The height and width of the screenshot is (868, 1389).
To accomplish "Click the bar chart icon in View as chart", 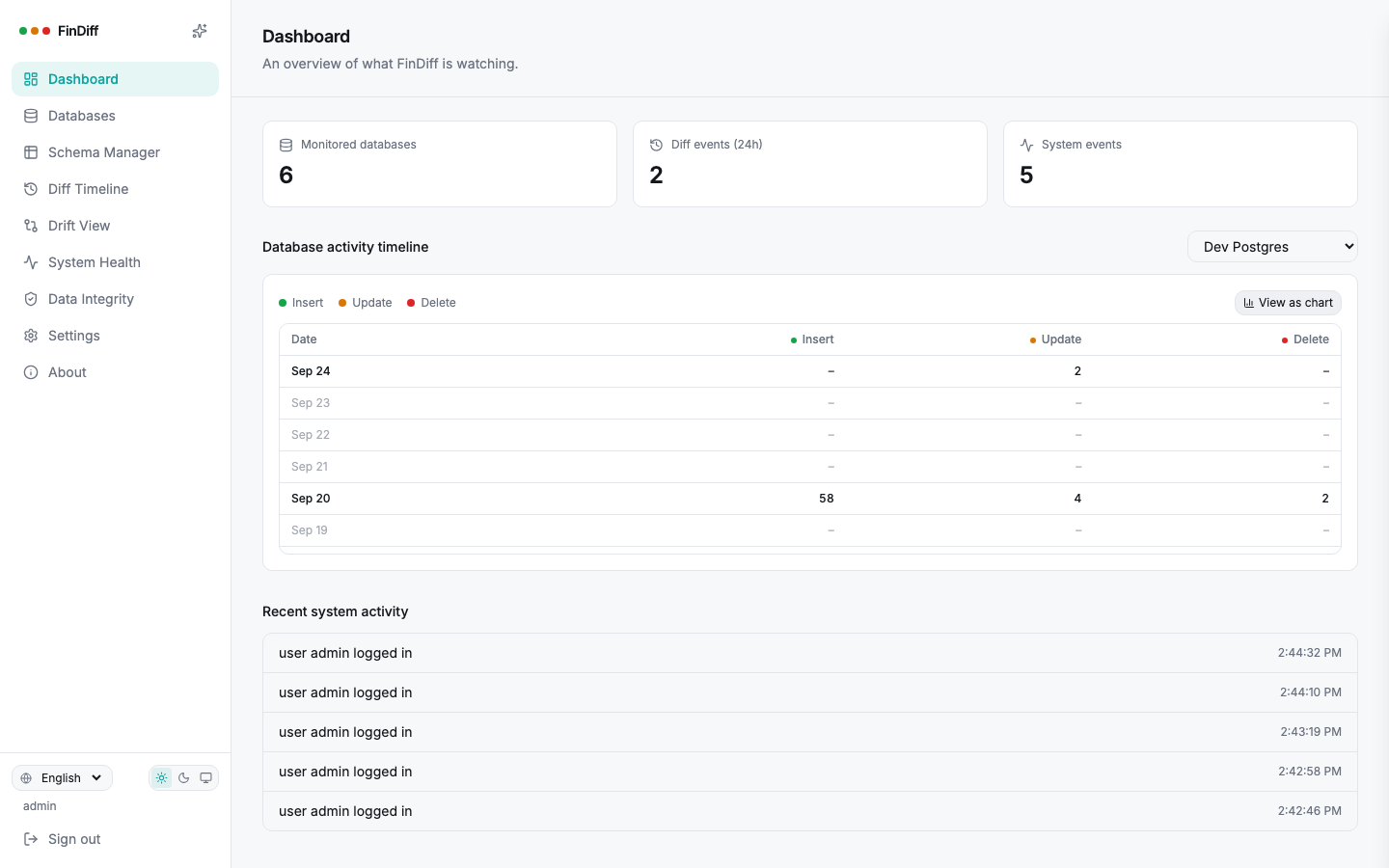I will [1249, 303].
